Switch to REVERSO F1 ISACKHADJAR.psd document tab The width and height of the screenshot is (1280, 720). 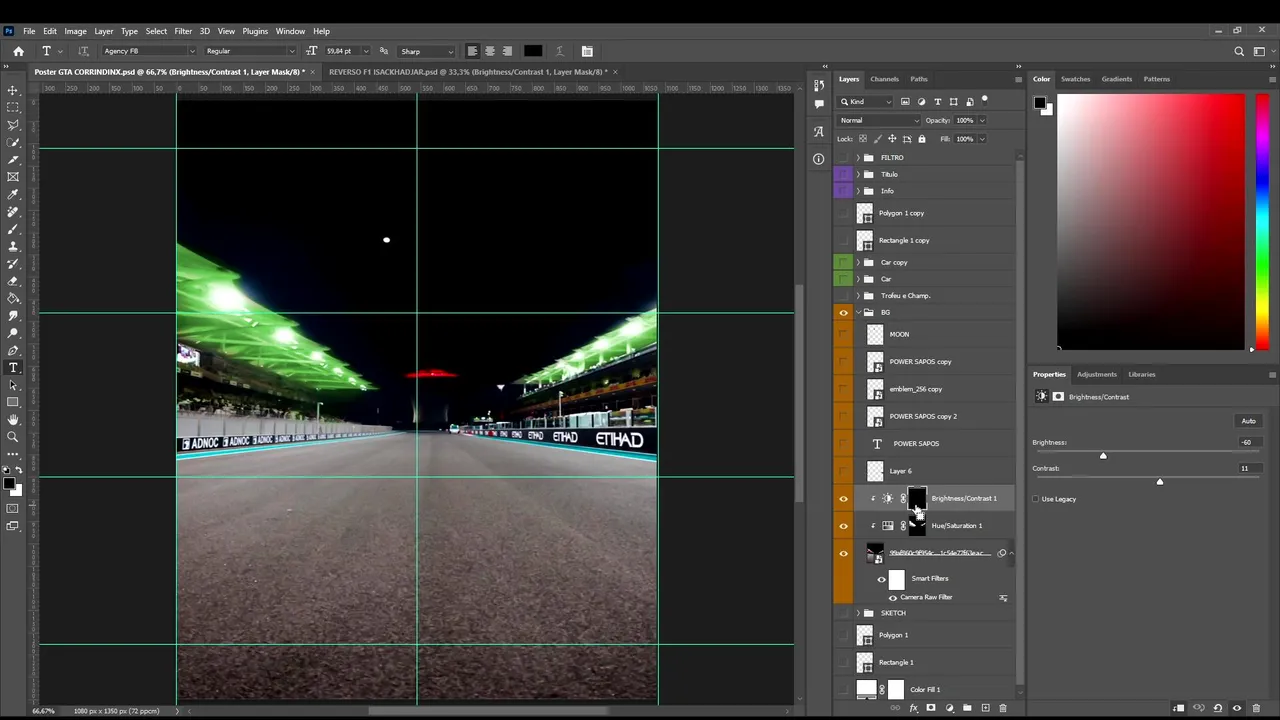(x=467, y=72)
